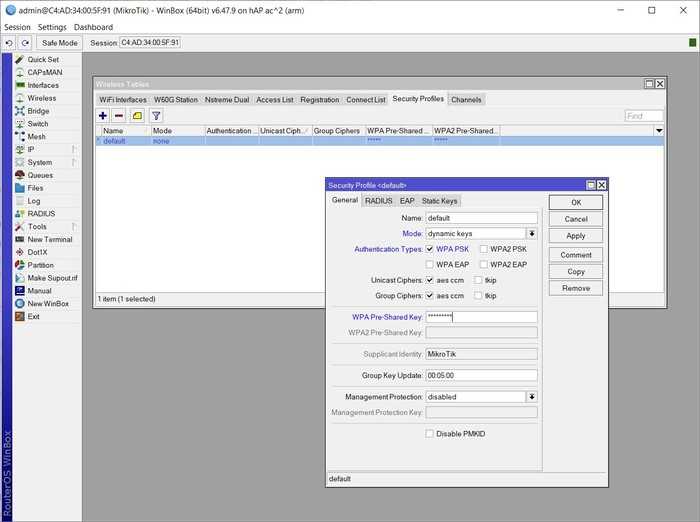Expand the System submenu

74,163
